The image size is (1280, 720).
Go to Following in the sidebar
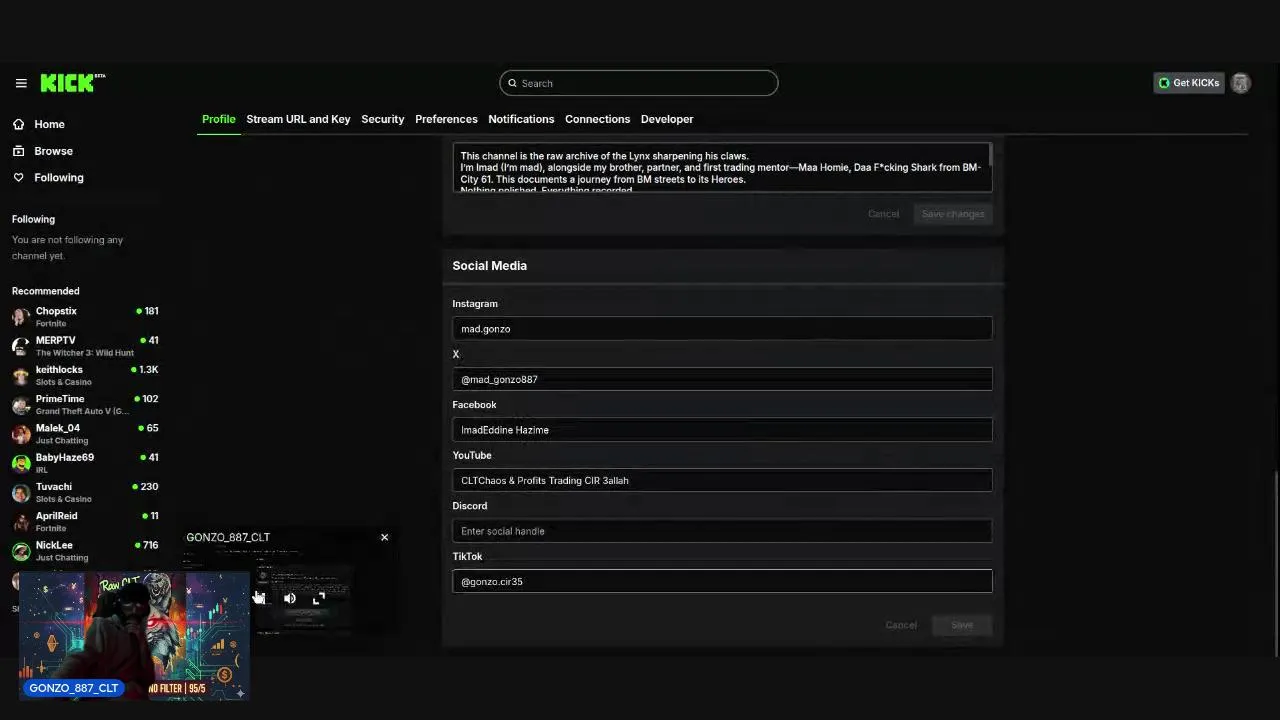[x=59, y=177]
